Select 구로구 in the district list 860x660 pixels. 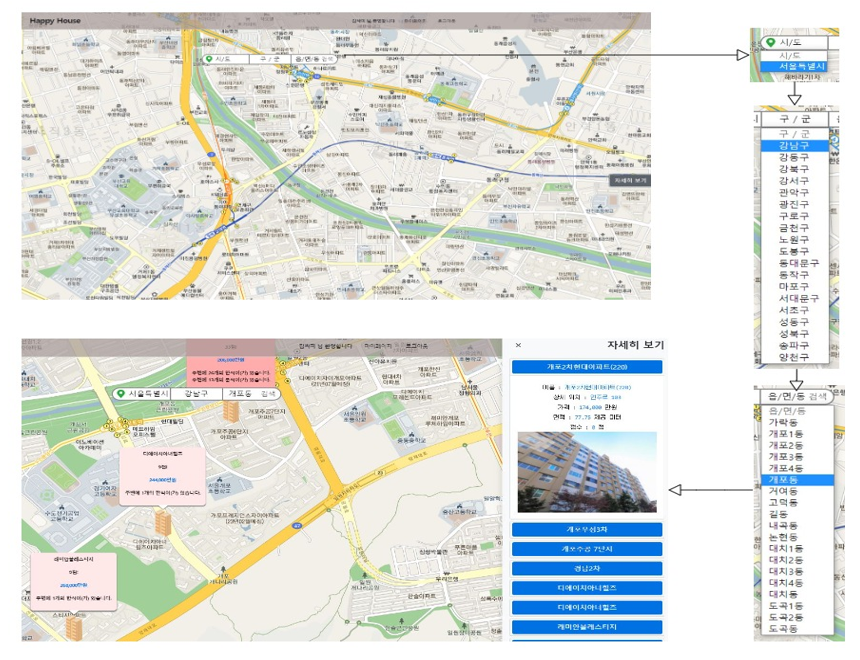[x=794, y=216]
